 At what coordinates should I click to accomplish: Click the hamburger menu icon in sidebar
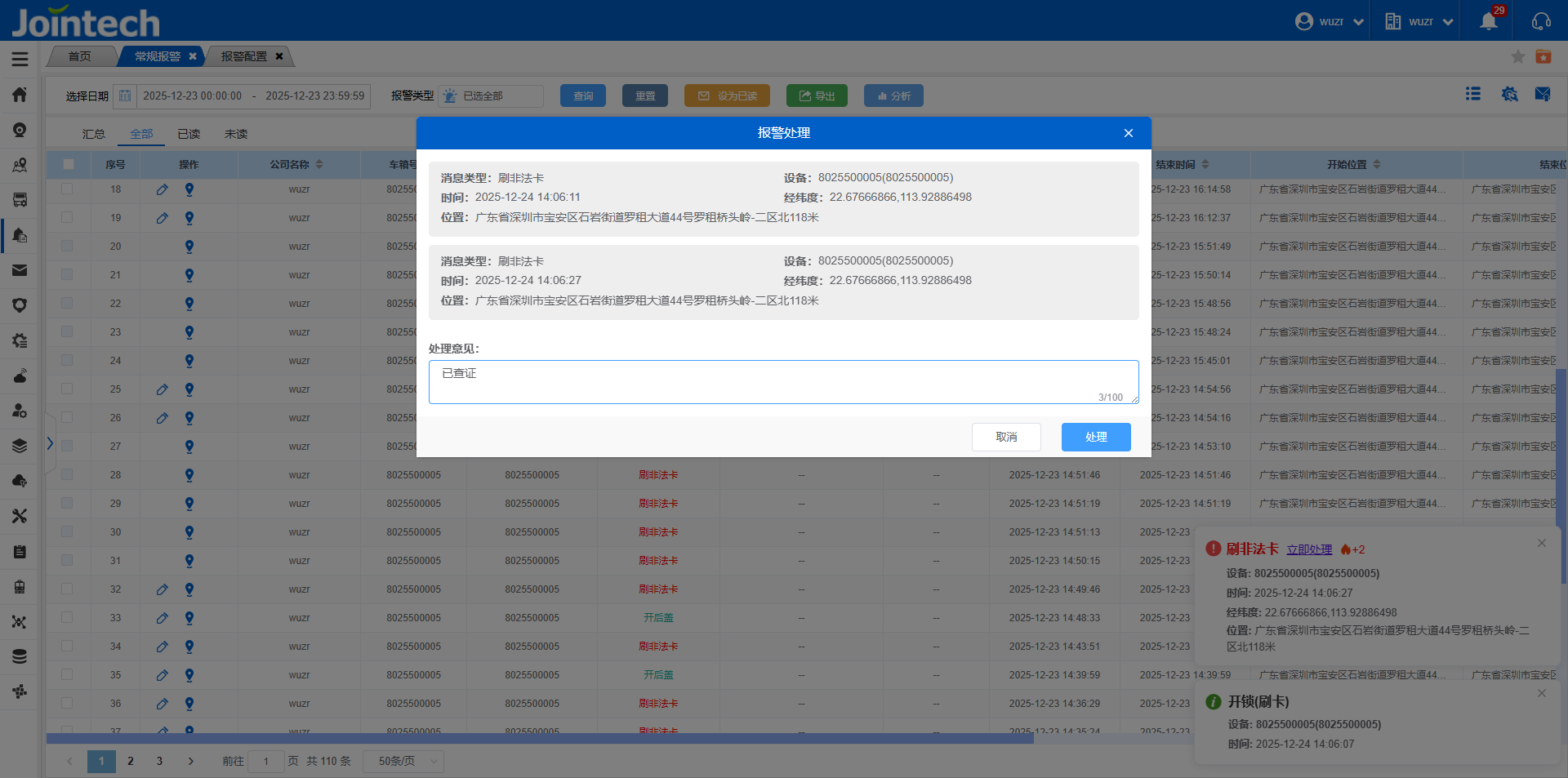(x=20, y=59)
